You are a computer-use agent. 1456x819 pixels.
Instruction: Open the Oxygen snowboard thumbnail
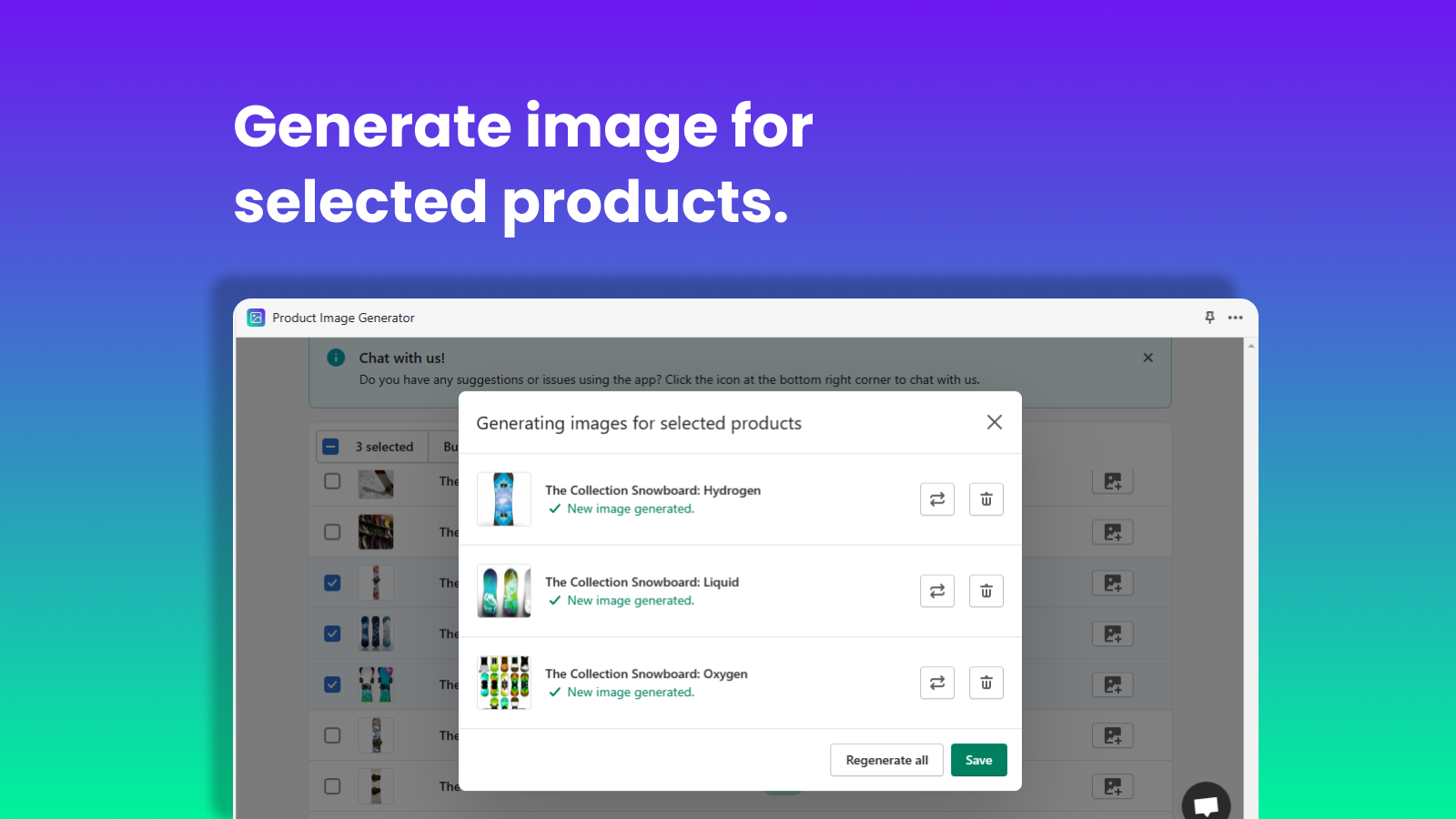504,682
